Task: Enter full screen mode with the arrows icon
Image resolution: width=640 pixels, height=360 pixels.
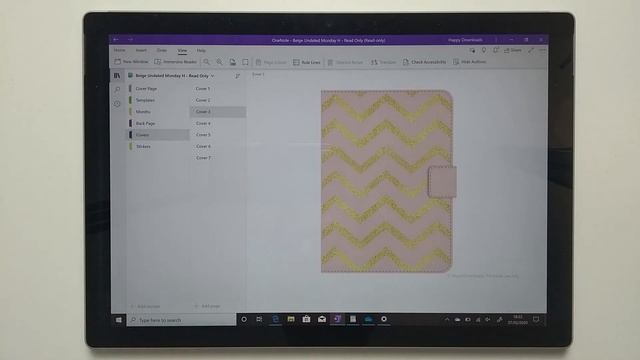Action: [x=531, y=50]
